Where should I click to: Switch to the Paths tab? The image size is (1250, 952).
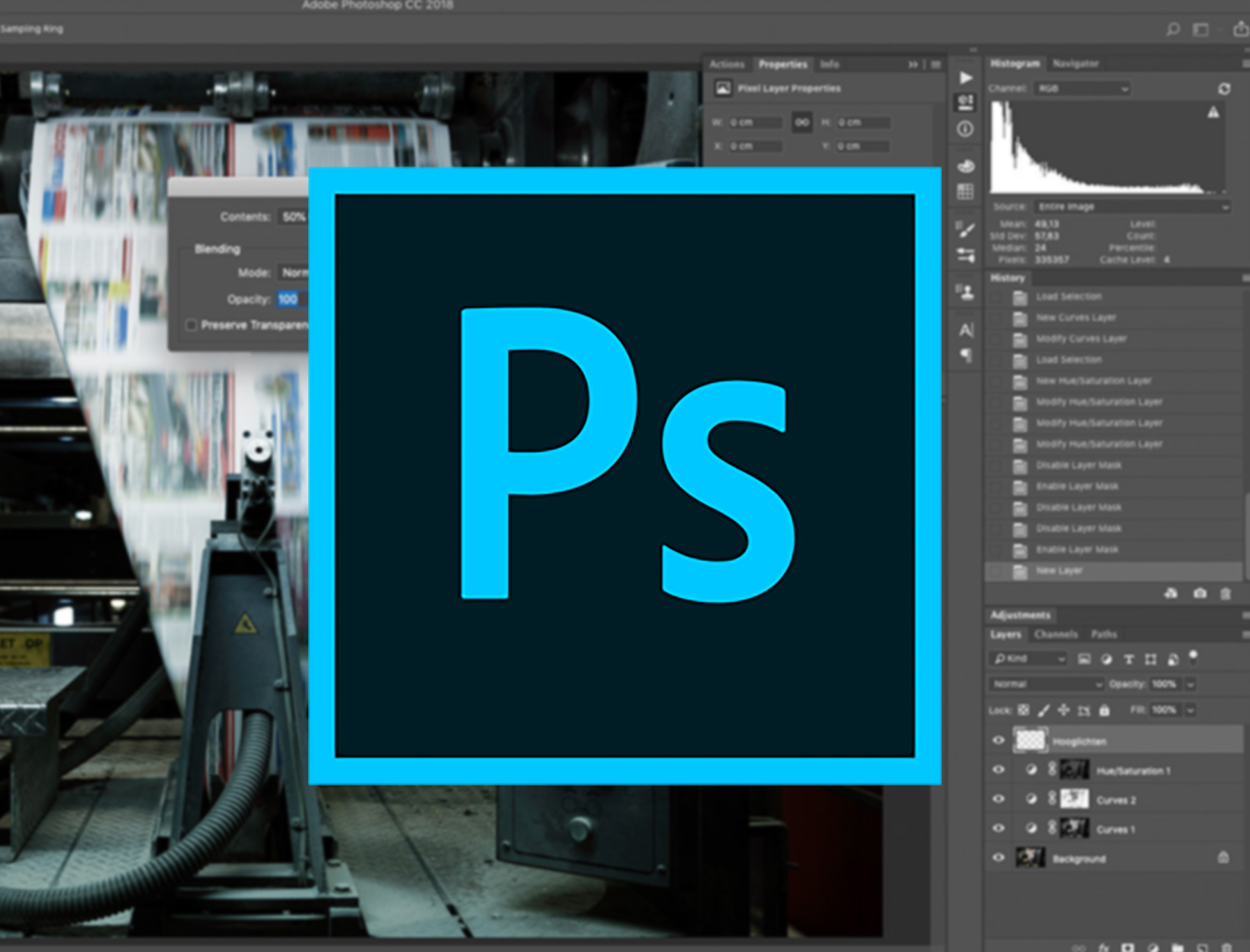tap(1104, 634)
